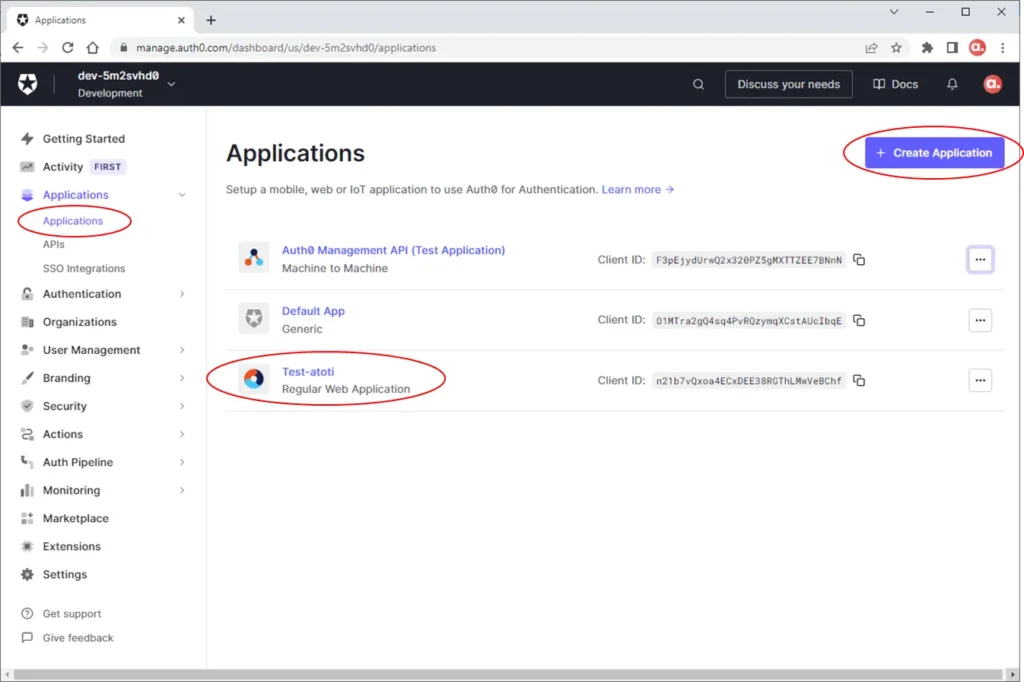Go to Getting Started
The height and width of the screenshot is (682, 1024).
84,138
